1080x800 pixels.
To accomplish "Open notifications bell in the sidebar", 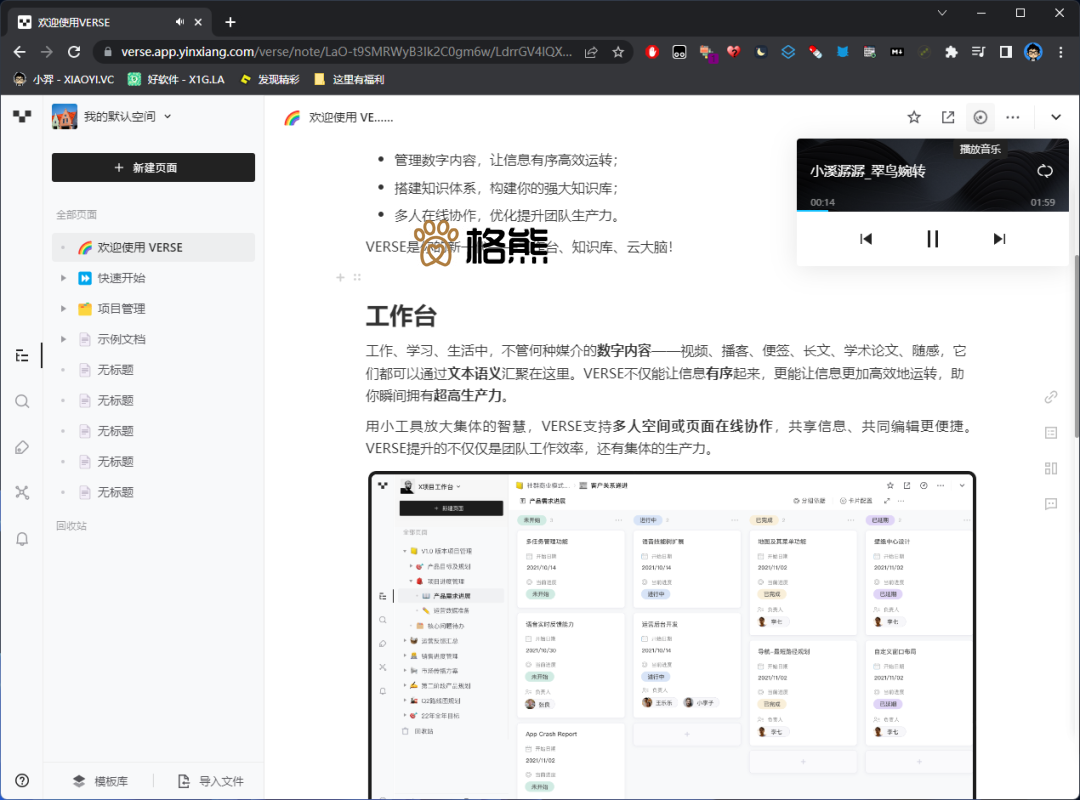I will click(22, 539).
